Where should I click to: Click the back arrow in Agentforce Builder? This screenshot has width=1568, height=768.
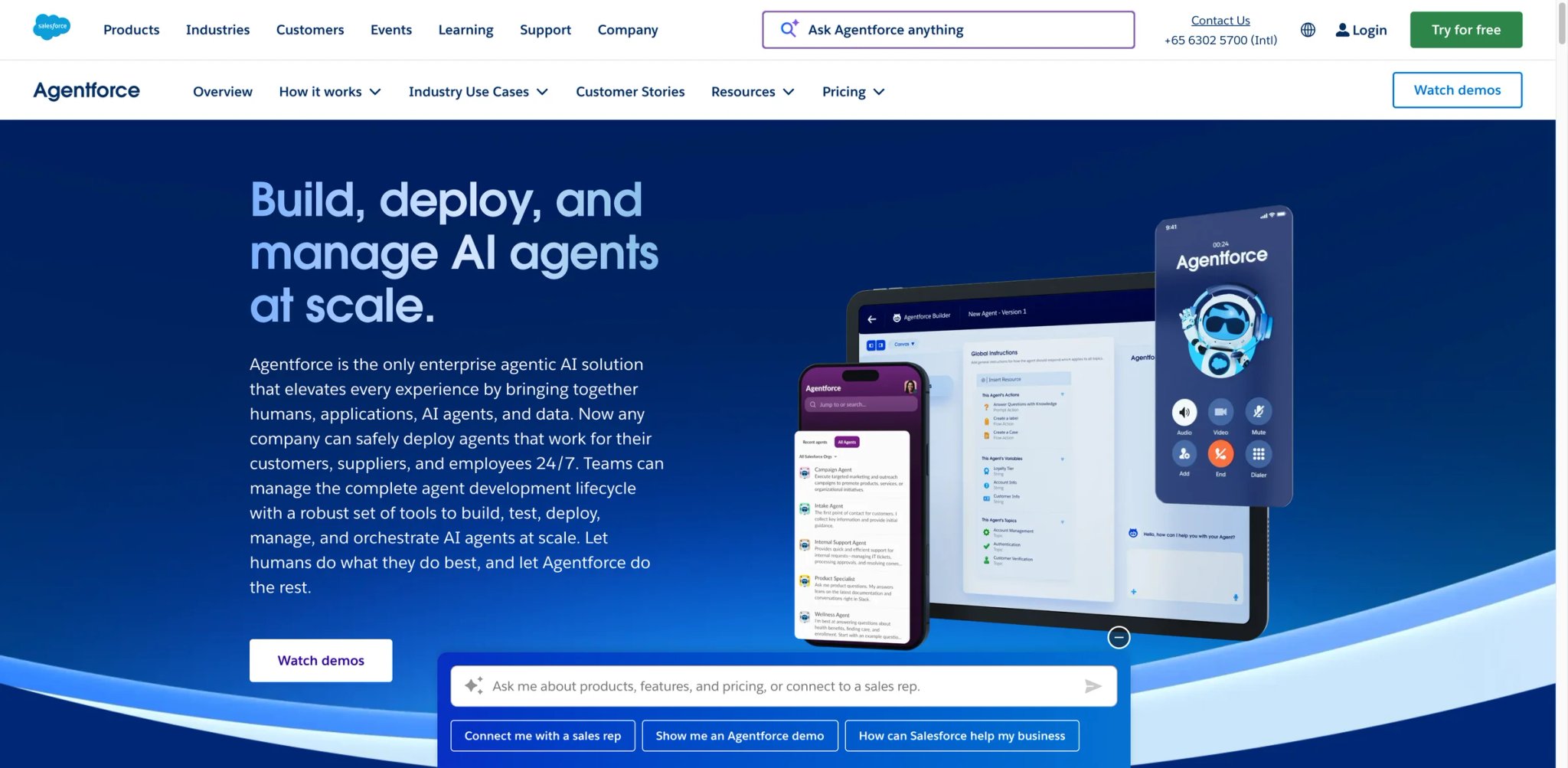pos(871,319)
